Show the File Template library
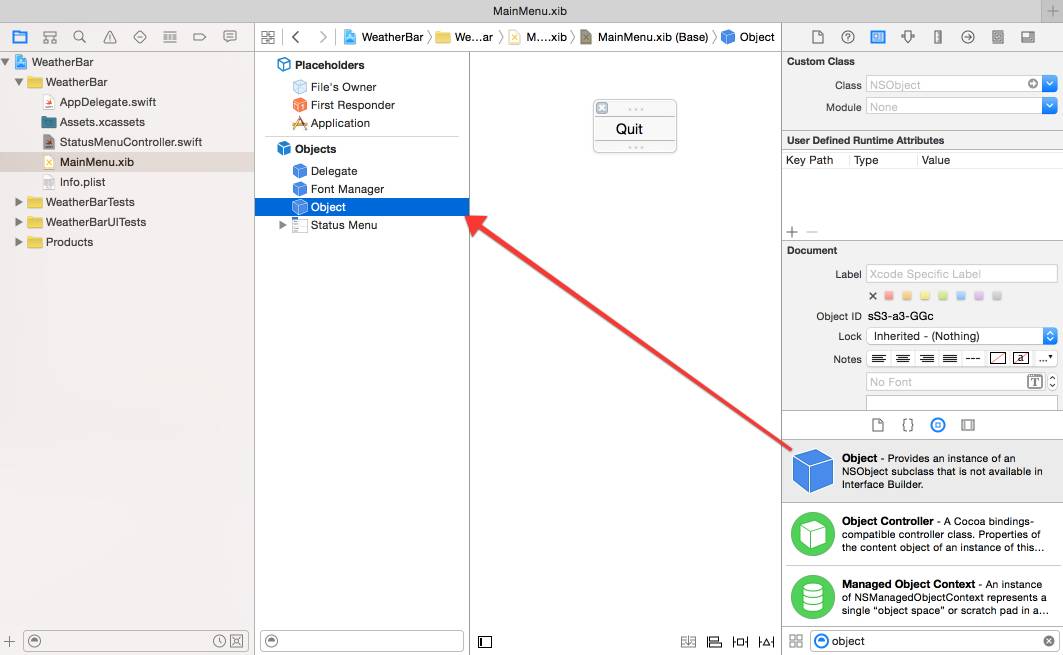The height and width of the screenshot is (655, 1063). [878, 425]
